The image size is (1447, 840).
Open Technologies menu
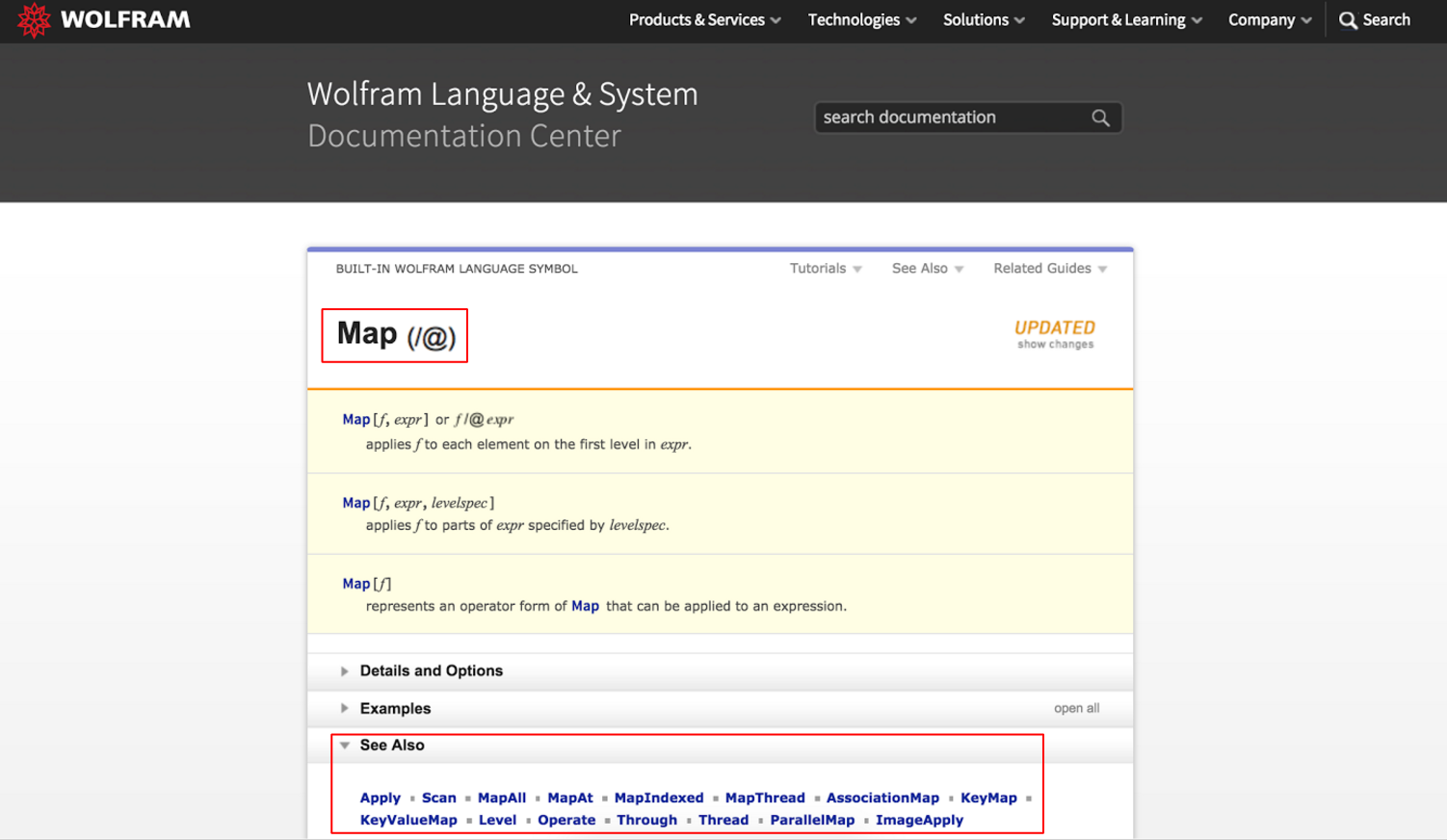coord(862,20)
